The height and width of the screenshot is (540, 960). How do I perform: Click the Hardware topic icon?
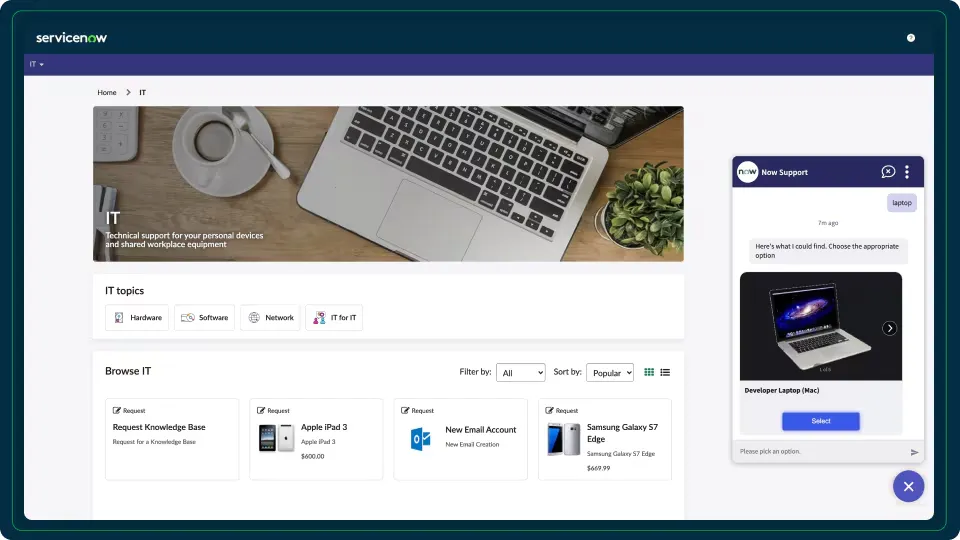click(x=119, y=318)
